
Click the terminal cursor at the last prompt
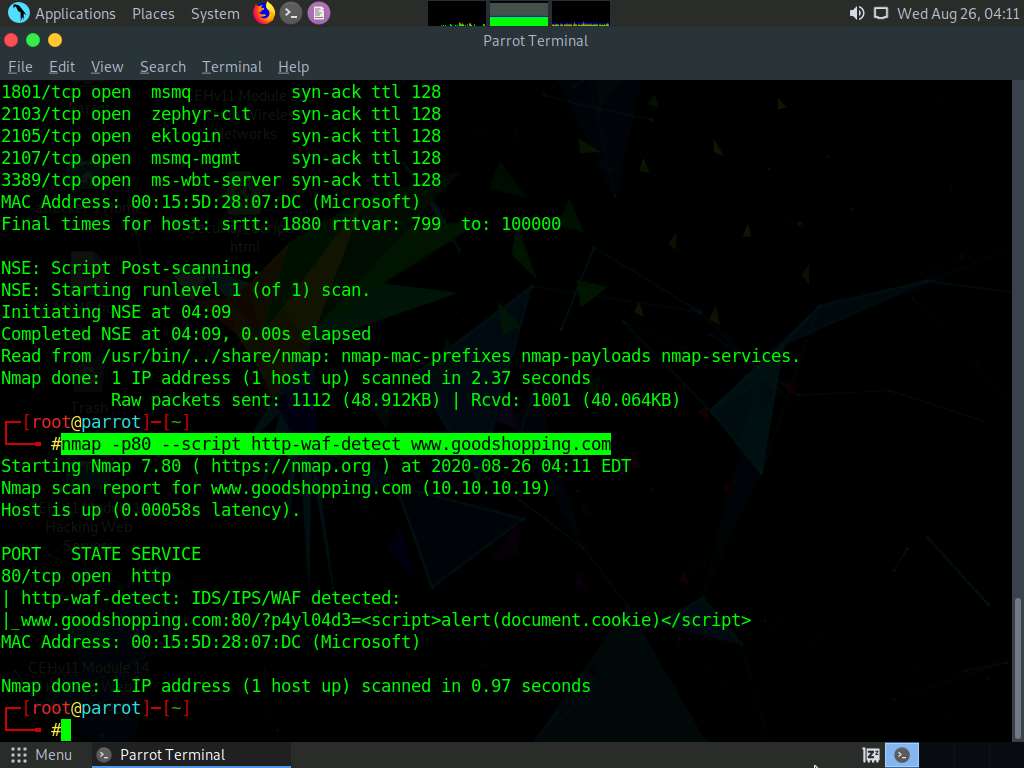(66, 730)
